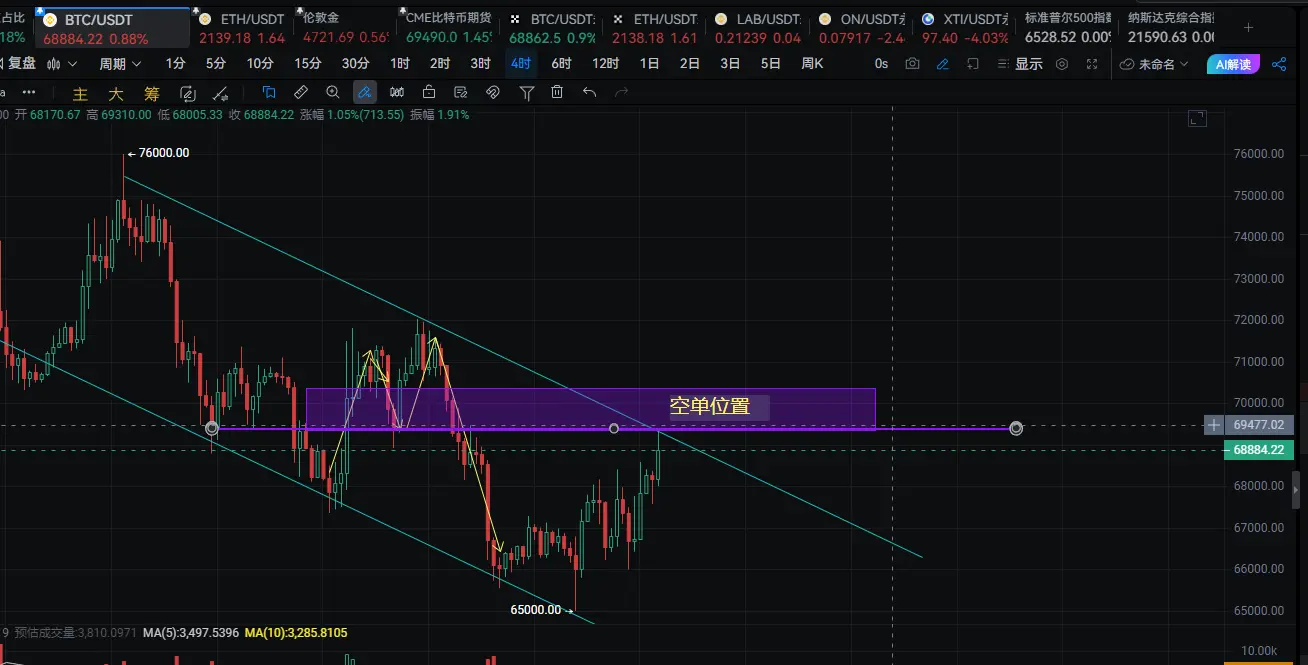
Task: Click the expand chart icon near price axis
Action: 1197,118
